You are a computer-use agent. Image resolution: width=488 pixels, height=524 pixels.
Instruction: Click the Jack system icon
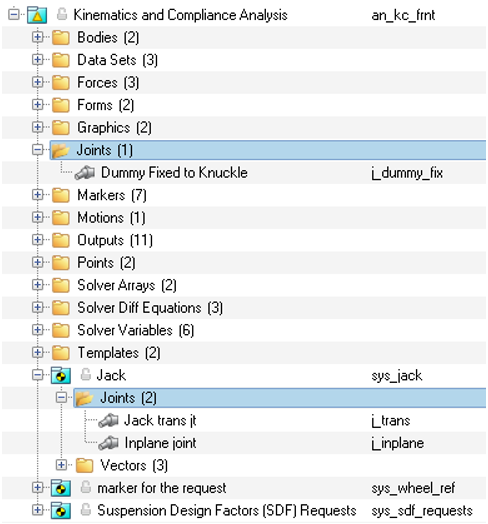coord(60,375)
